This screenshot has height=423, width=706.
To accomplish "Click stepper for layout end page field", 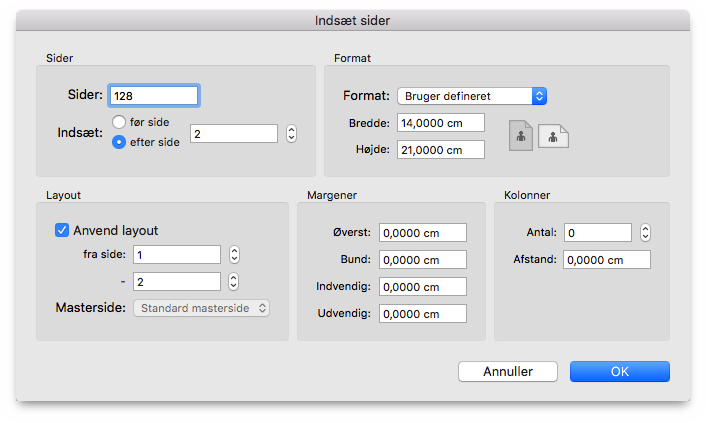I will [x=233, y=282].
